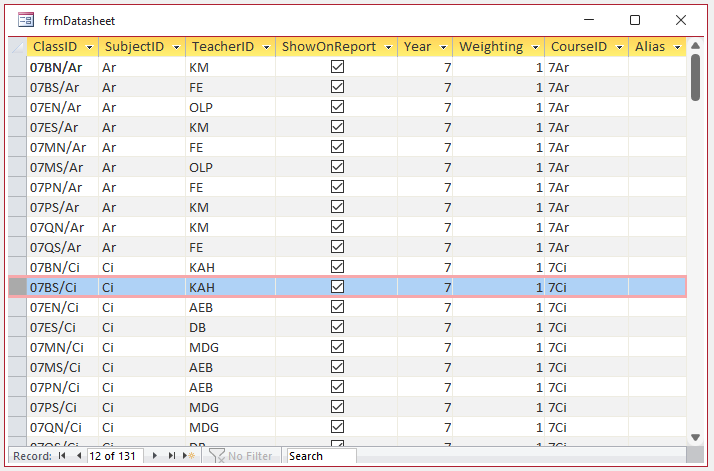Open TeacherID column filter dropdown

coord(266,47)
